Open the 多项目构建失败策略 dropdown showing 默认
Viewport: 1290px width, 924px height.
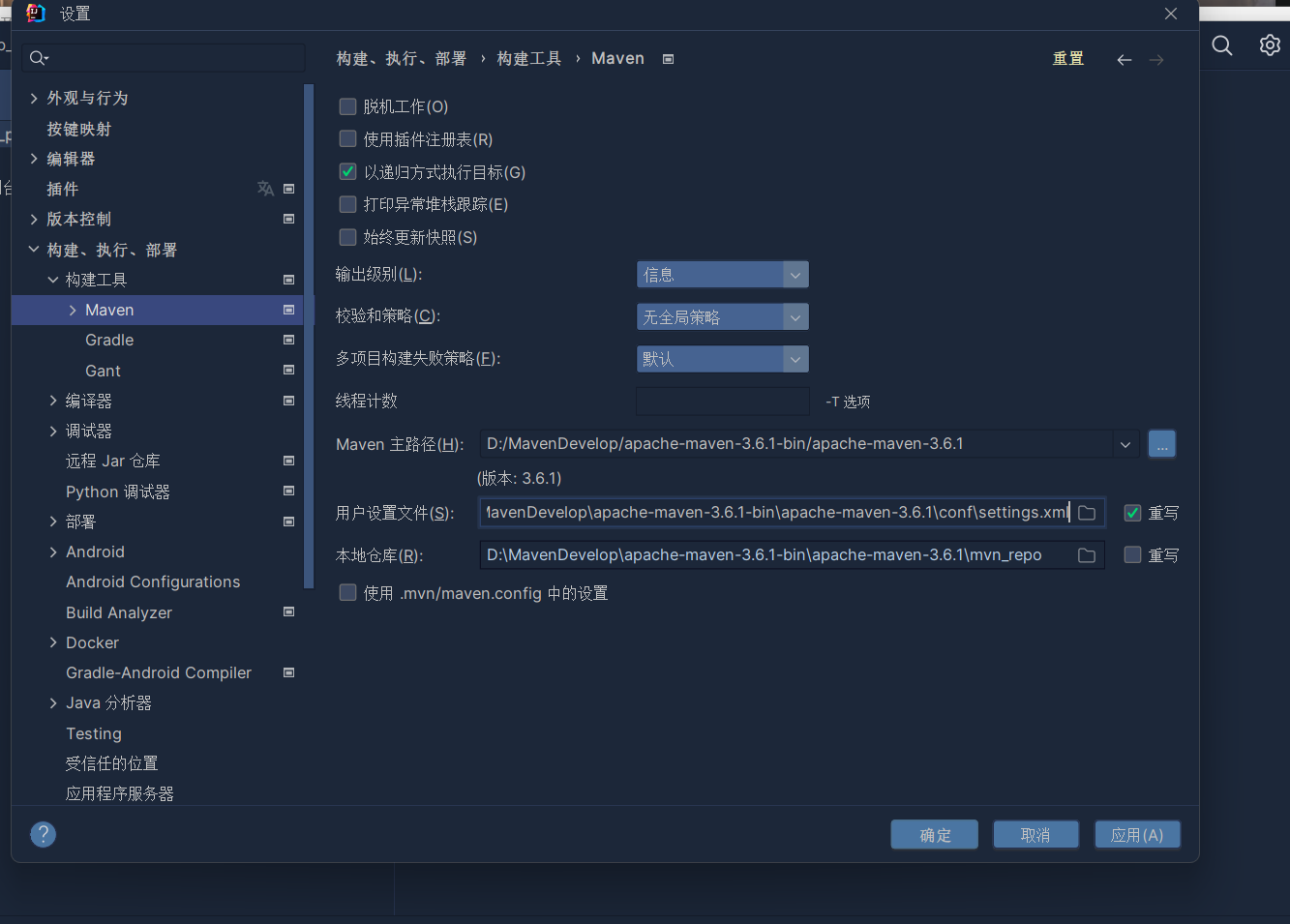click(x=722, y=359)
